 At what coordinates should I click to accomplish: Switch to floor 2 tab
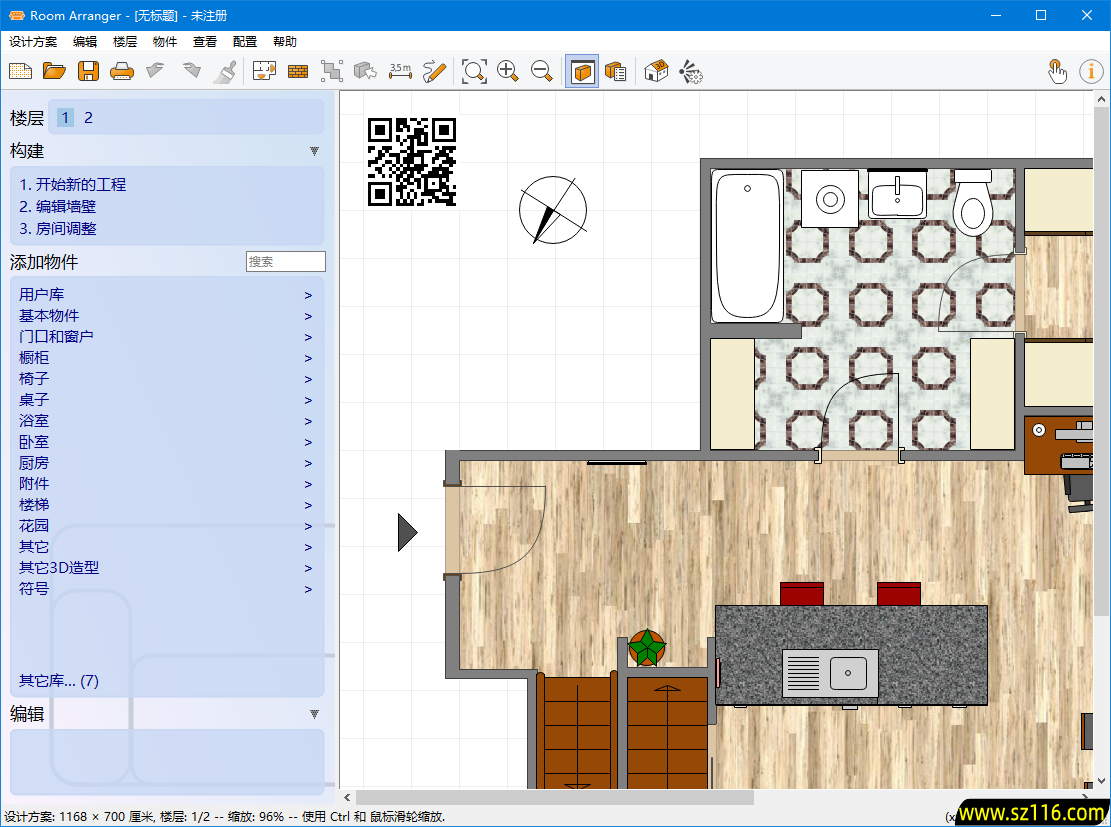click(x=88, y=118)
